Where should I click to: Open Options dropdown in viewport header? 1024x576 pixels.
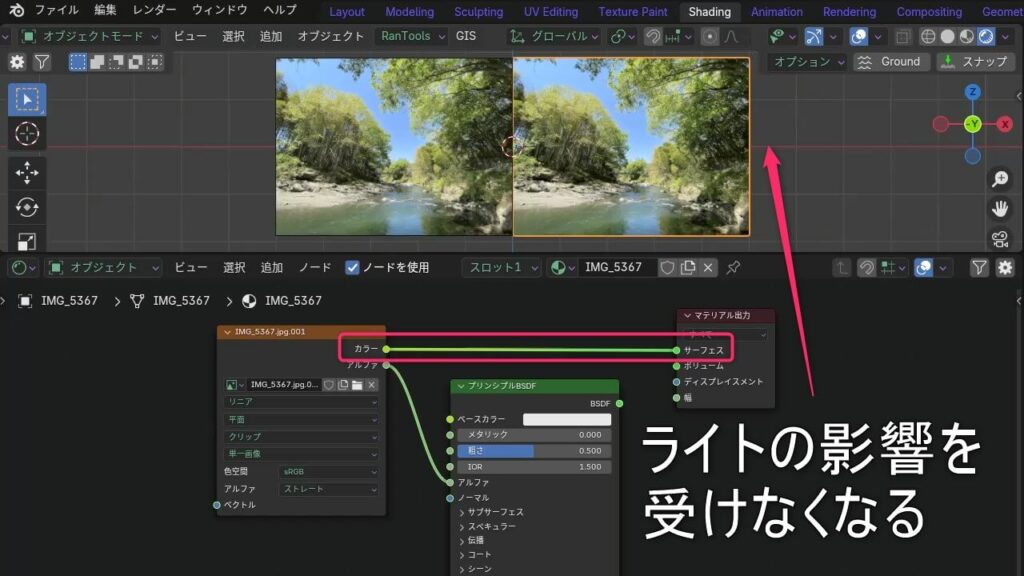pyautogui.click(x=807, y=62)
